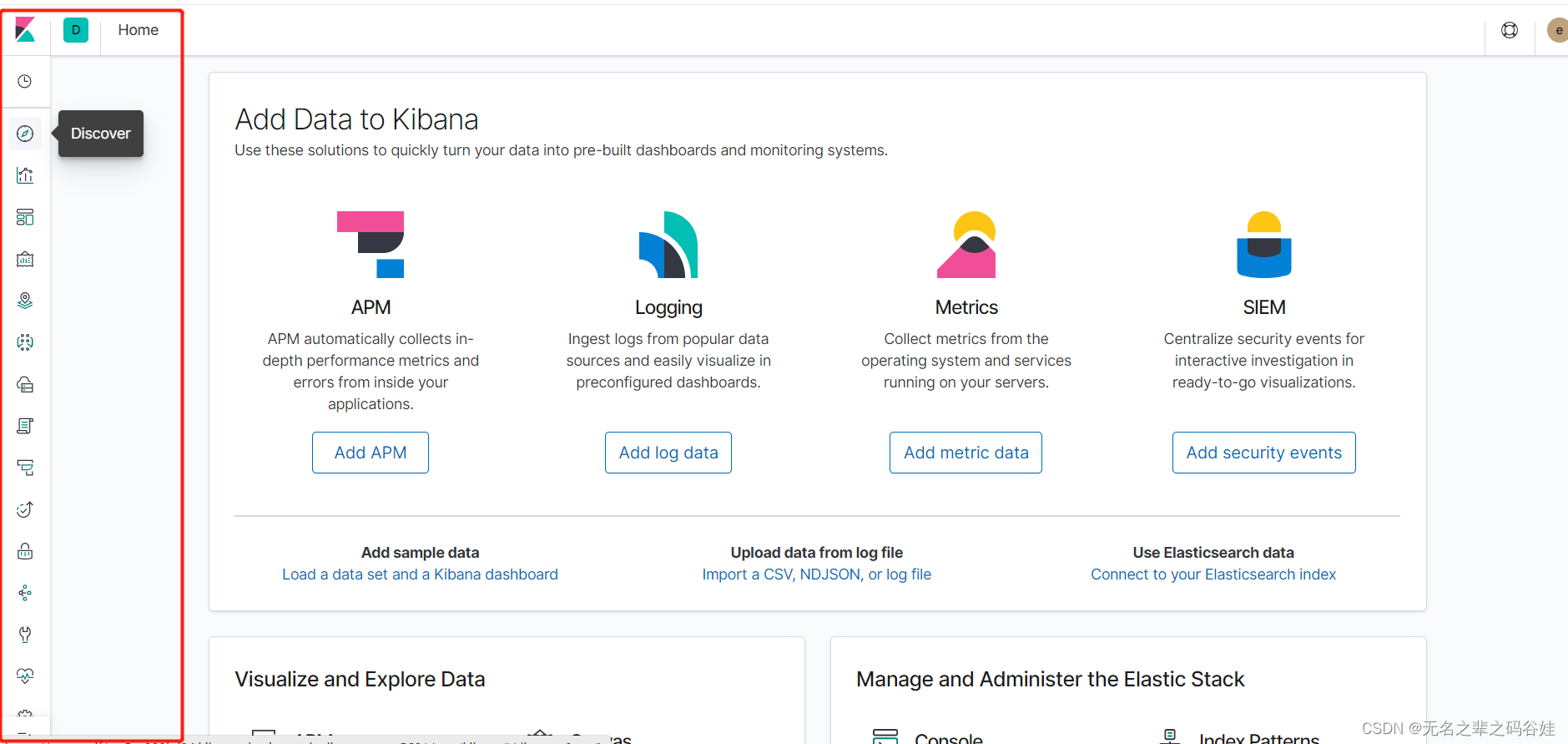The height and width of the screenshot is (744, 1568).
Task: Click the Upload data from log file label
Action: click(817, 553)
